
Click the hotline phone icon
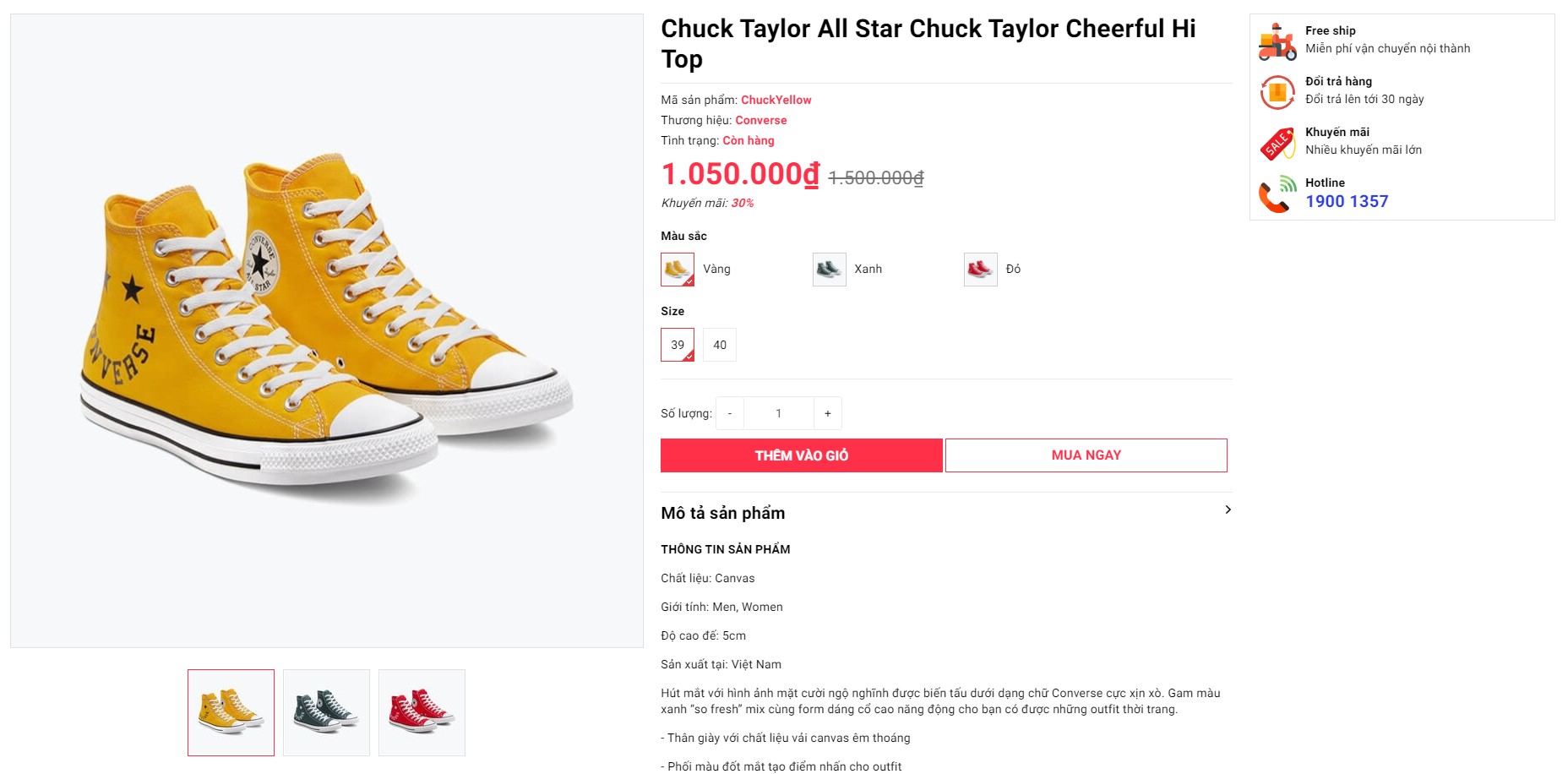[x=1277, y=195]
